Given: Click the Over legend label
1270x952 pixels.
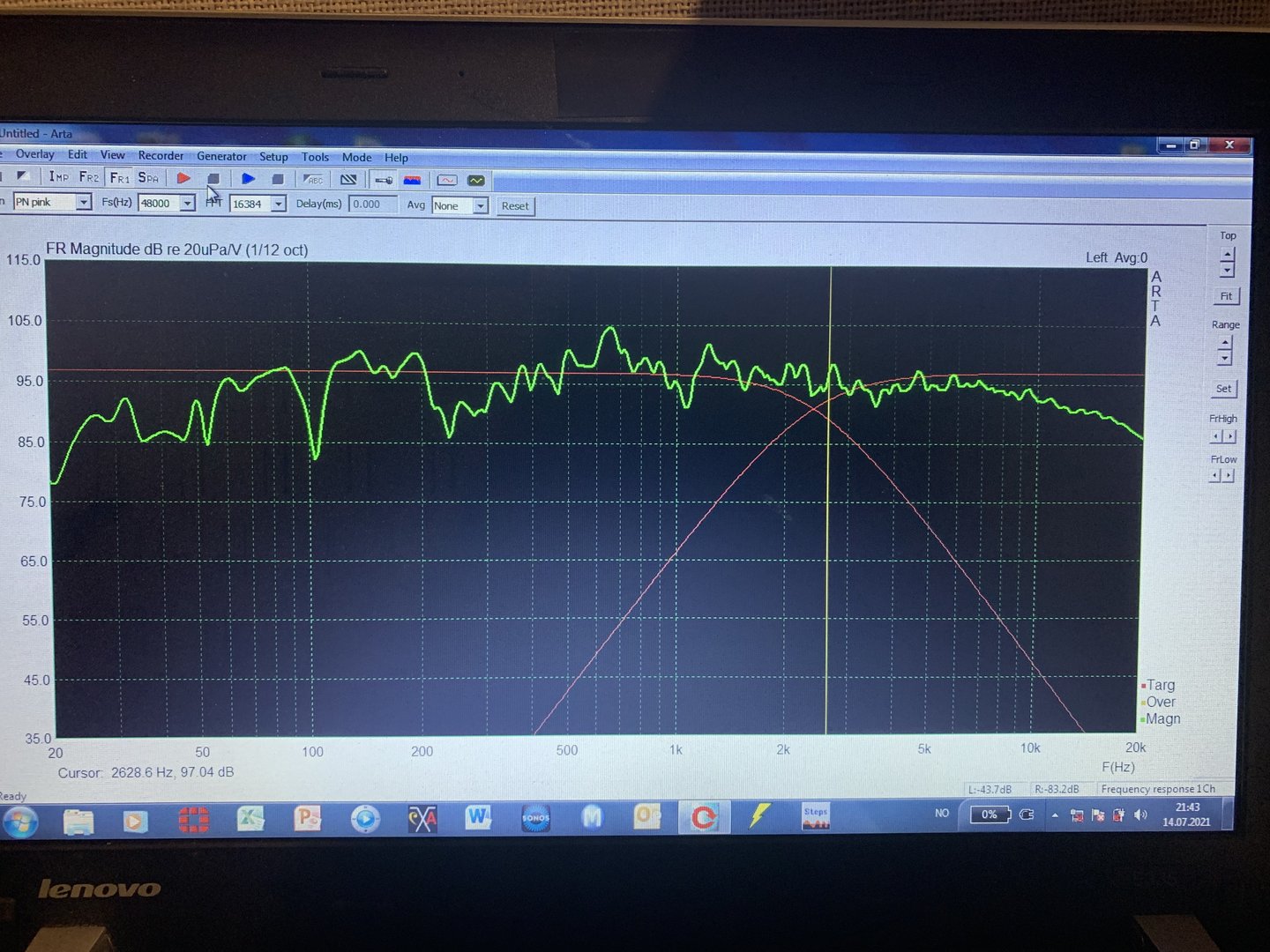Looking at the screenshot, I should tap(1161, 702).
